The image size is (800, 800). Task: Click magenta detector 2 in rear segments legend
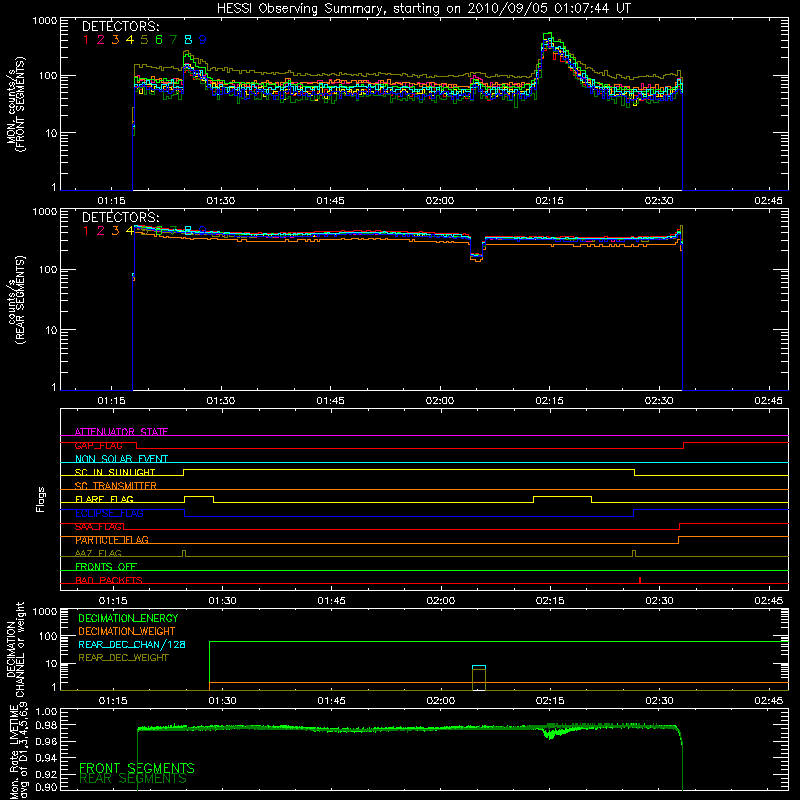[x=101, y=231]
